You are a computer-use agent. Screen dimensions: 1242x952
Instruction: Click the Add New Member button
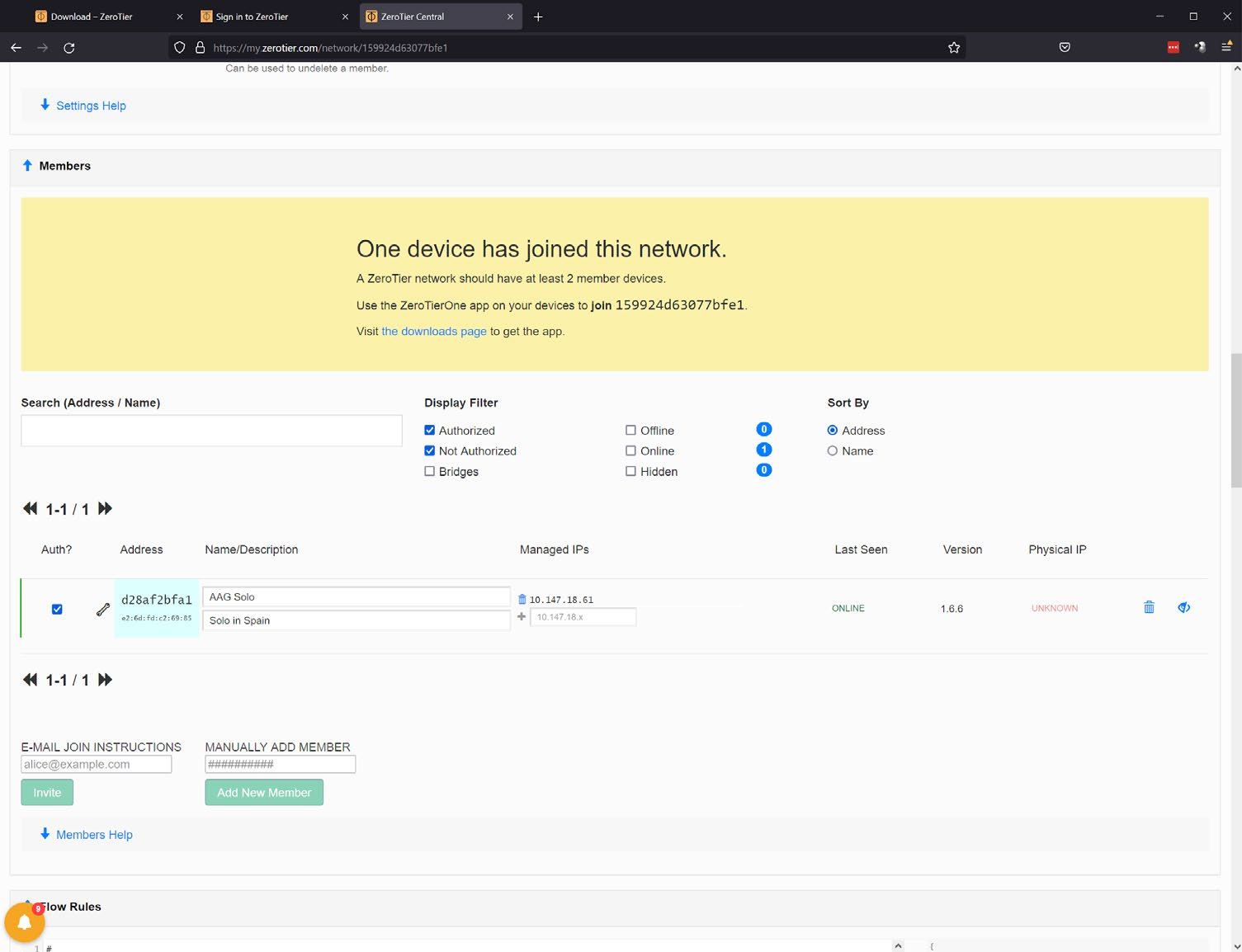pyautogui.click(x=264, y=793)
